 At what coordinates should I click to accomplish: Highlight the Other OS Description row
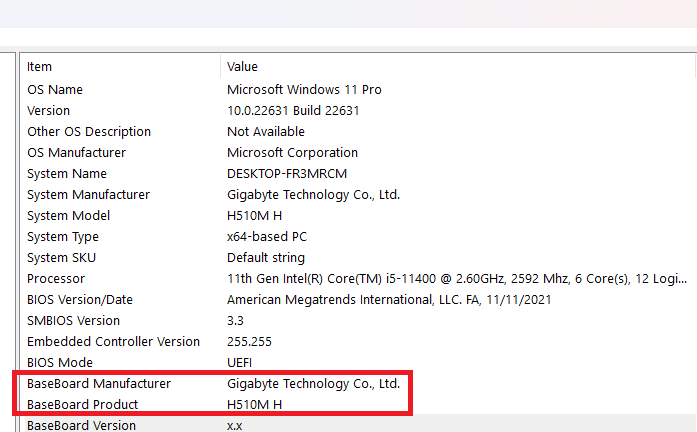tap(89, 131)
